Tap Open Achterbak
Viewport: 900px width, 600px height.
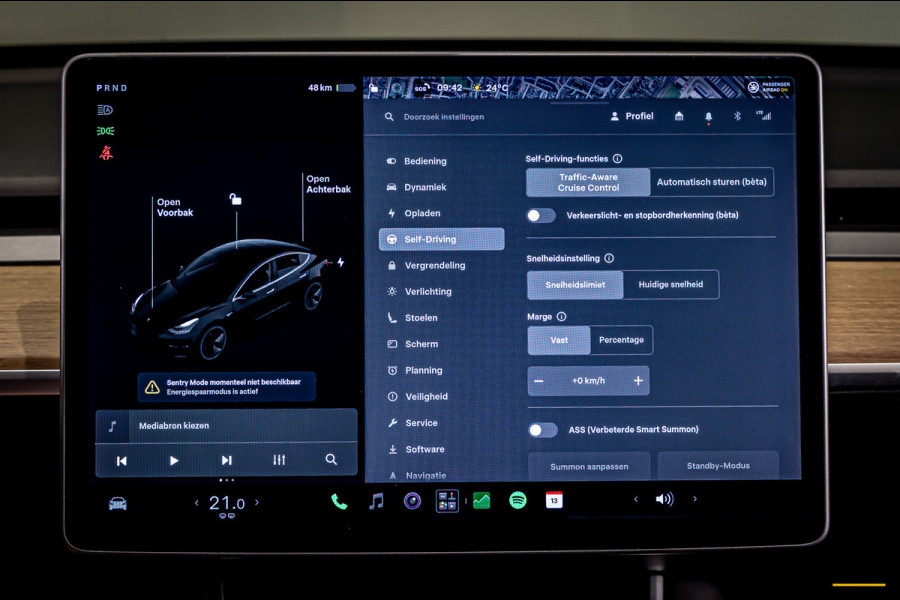tap(328, 184)
